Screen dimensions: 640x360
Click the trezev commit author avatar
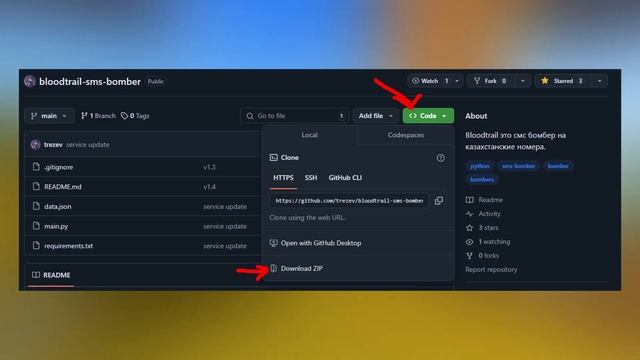point(36,144)
